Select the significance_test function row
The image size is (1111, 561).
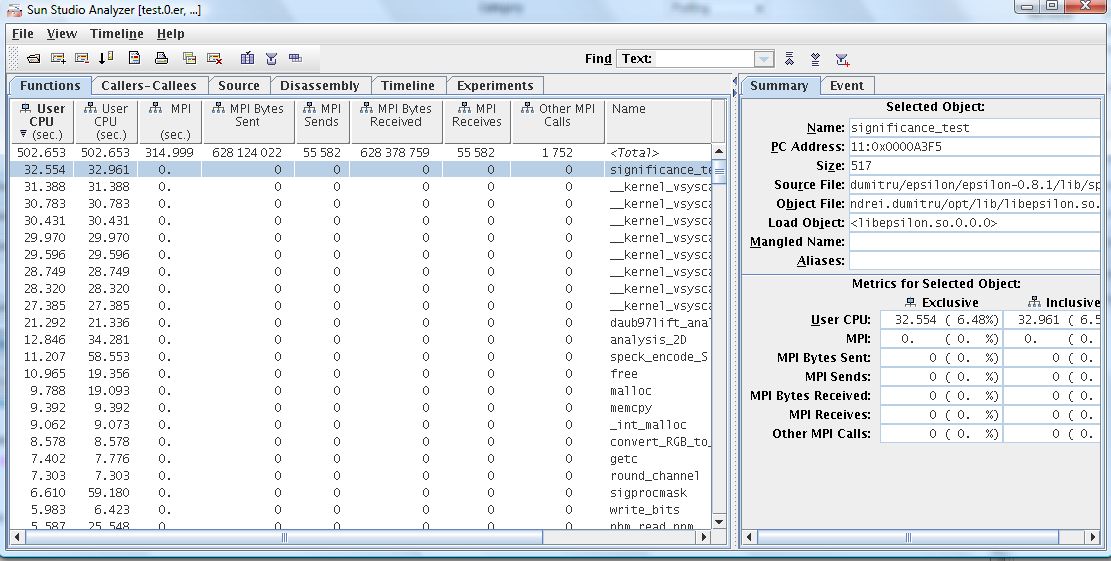pos(361,170)
